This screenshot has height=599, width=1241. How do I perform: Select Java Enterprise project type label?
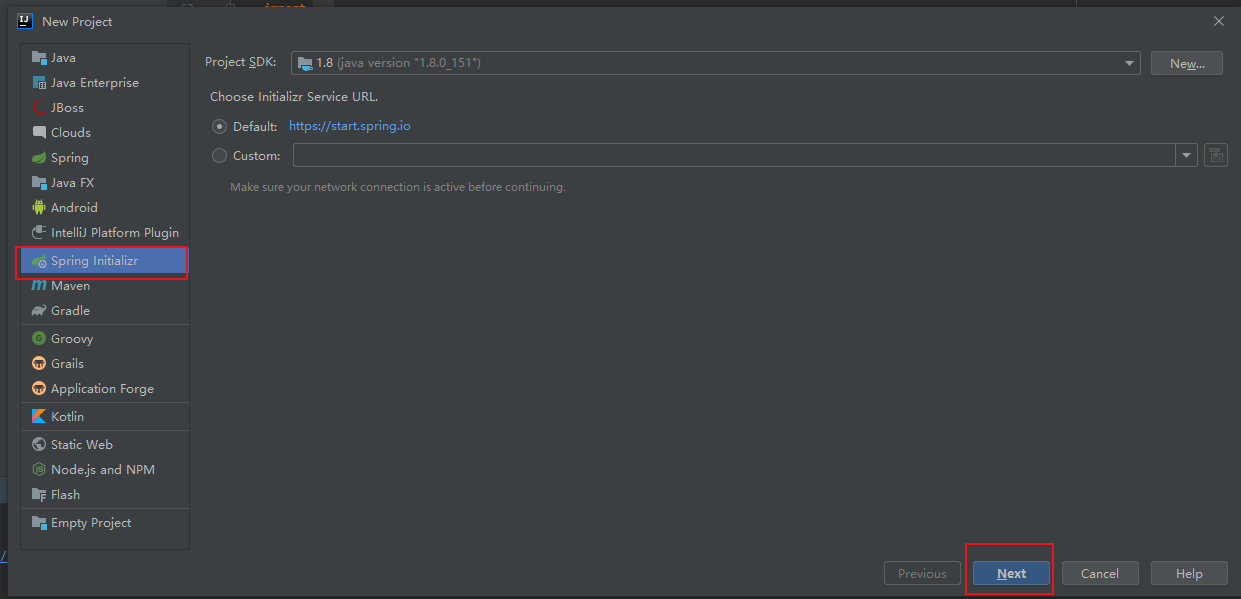coord(95,83)
